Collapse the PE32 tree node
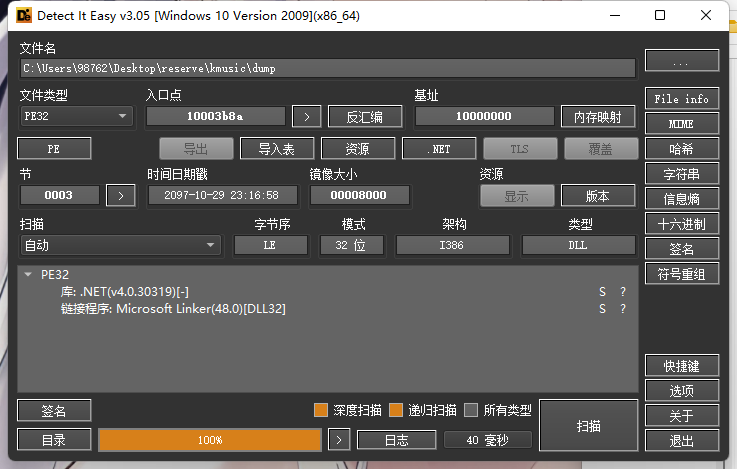 (29, 274)
